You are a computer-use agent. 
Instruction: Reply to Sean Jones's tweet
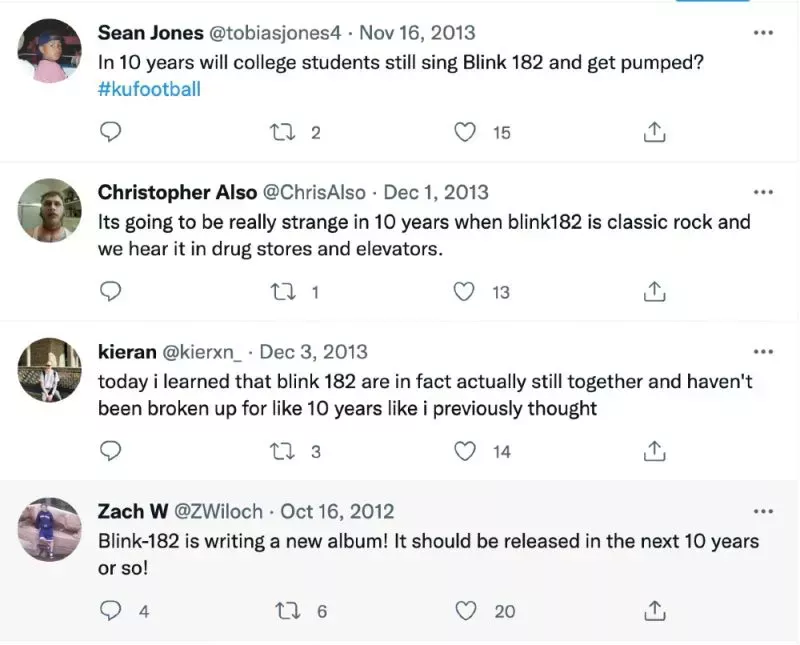112,132
